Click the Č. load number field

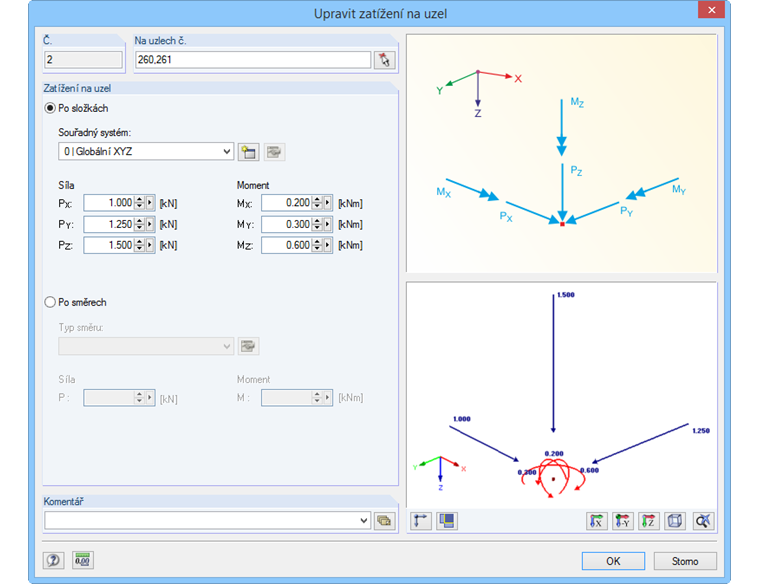(83, 60)
